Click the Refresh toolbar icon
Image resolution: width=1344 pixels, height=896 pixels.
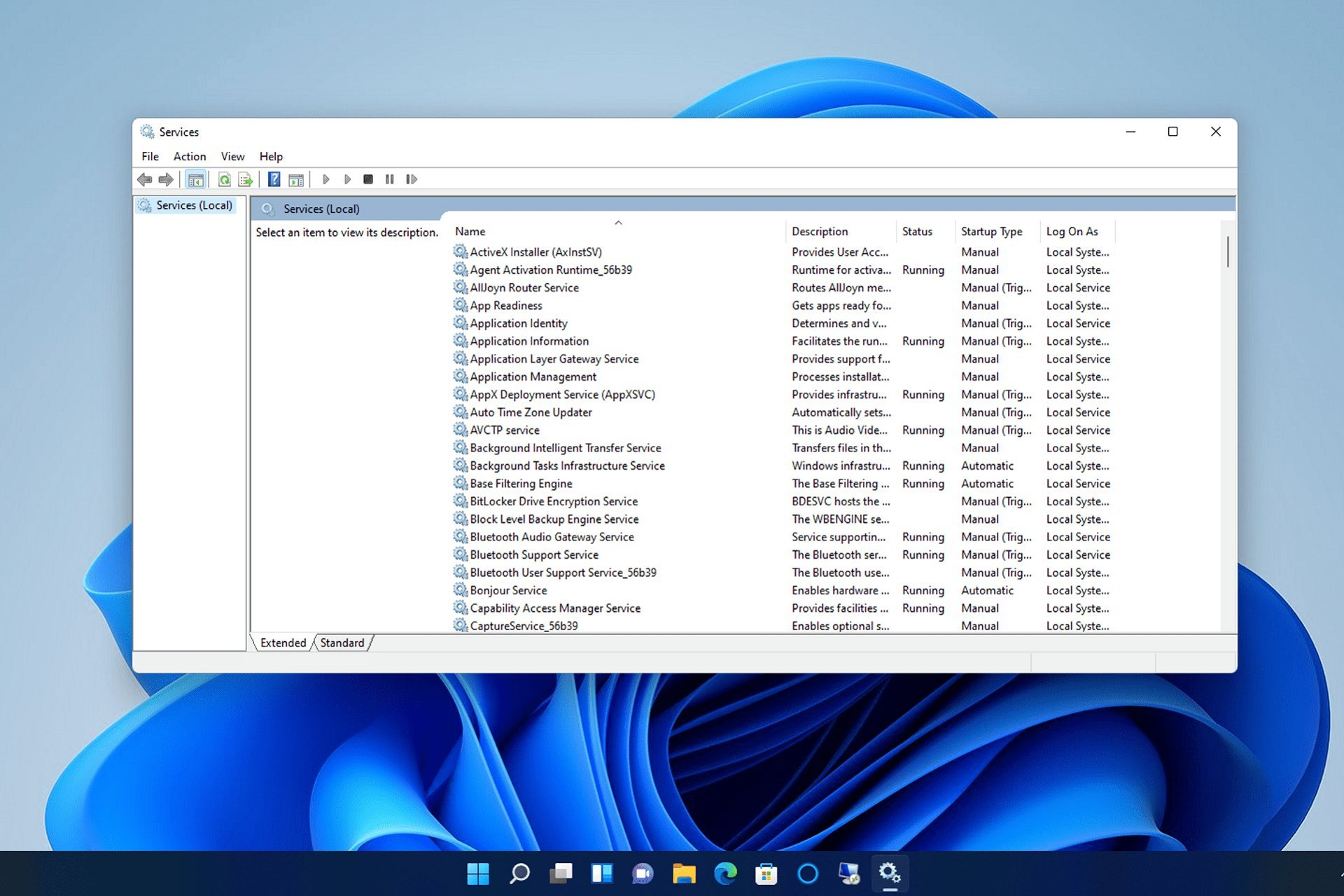coord(224,180)
